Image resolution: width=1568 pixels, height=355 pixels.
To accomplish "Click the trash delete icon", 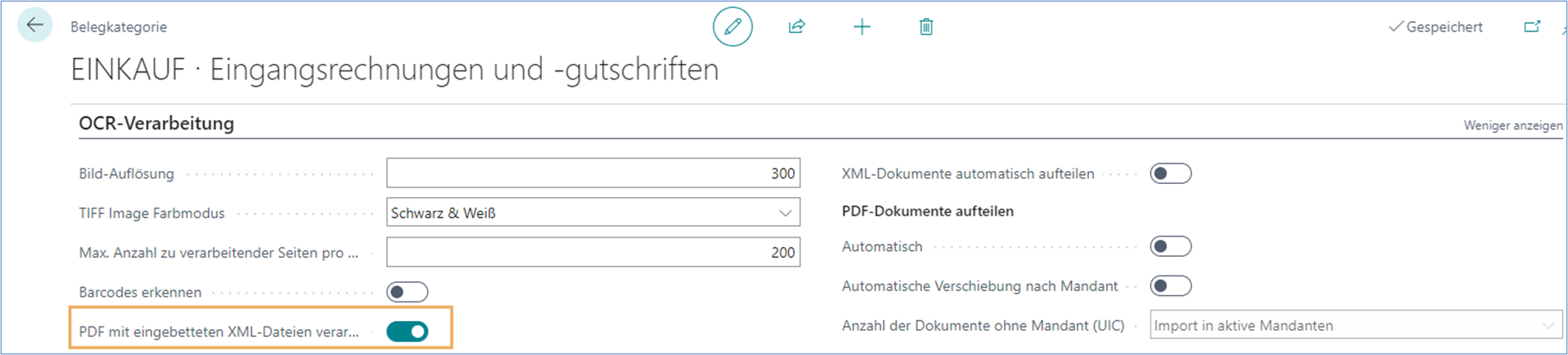I will tap(926, 27).
